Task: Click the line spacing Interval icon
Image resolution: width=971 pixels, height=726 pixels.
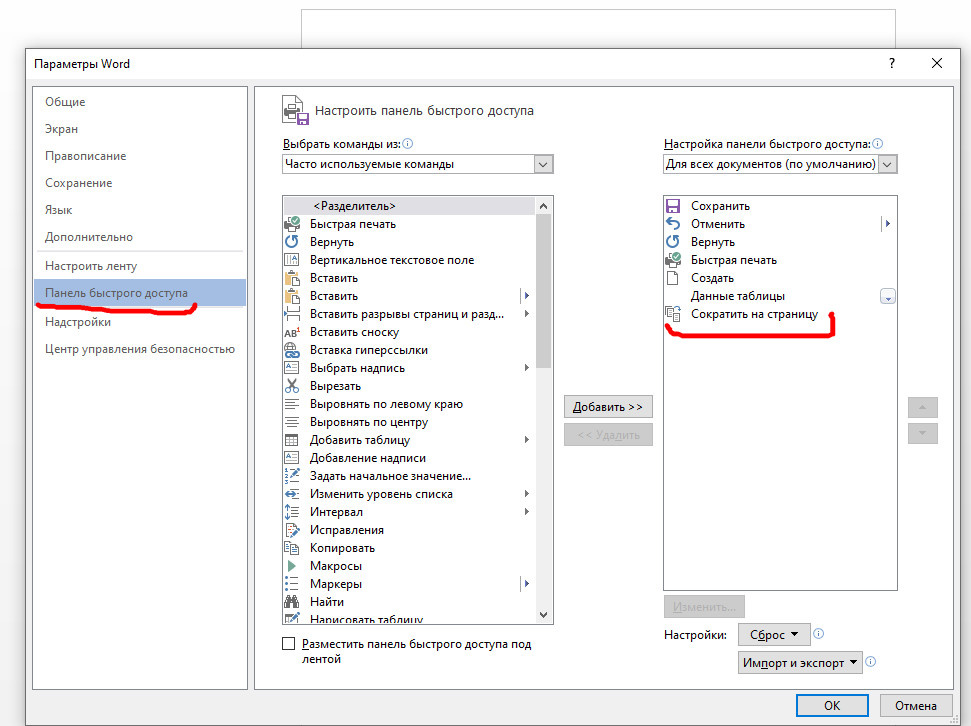Action: click(292, 512)
